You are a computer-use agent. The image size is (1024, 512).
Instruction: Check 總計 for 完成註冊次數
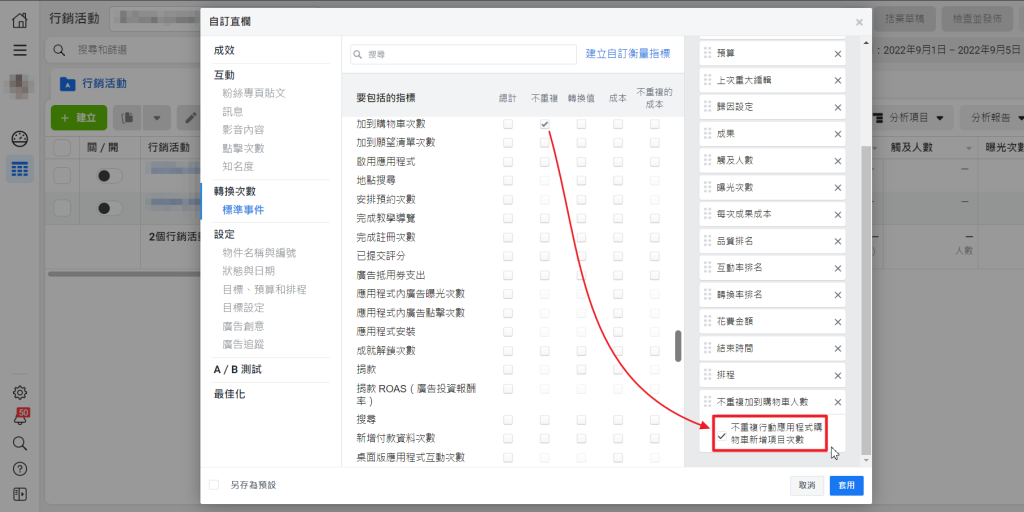point(508,237)
